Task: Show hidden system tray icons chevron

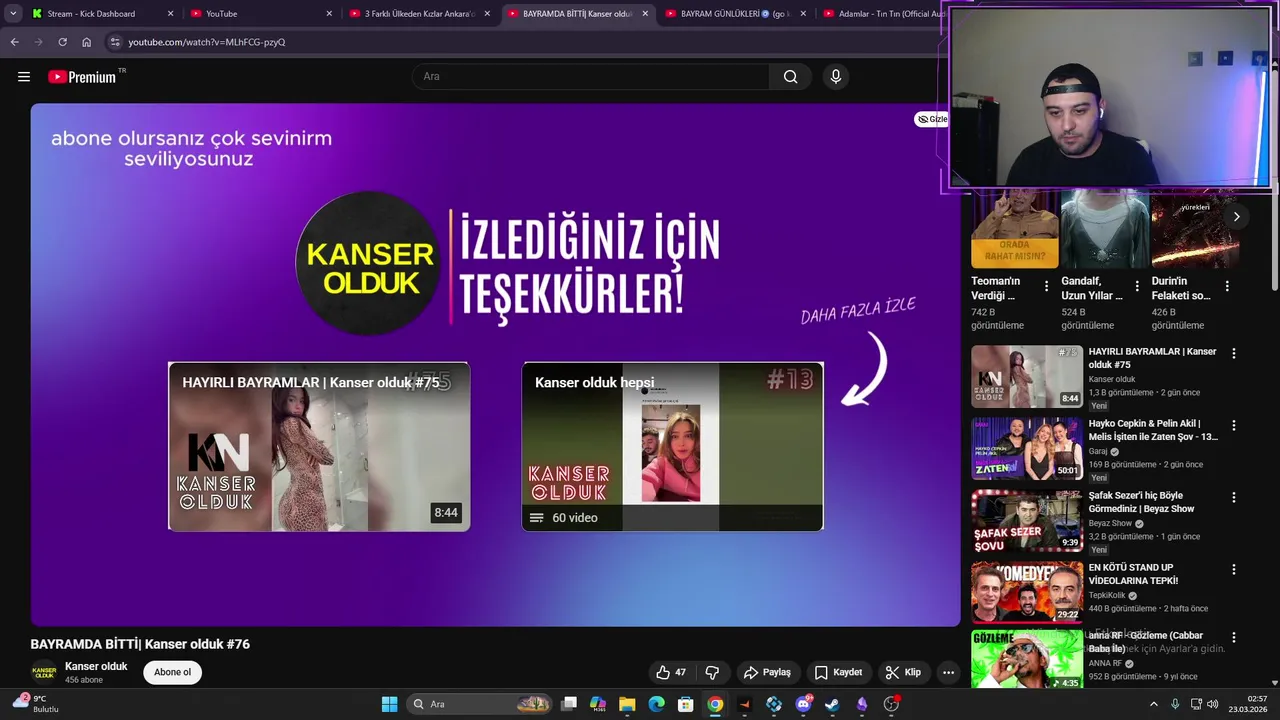Action: [1153, 704]
